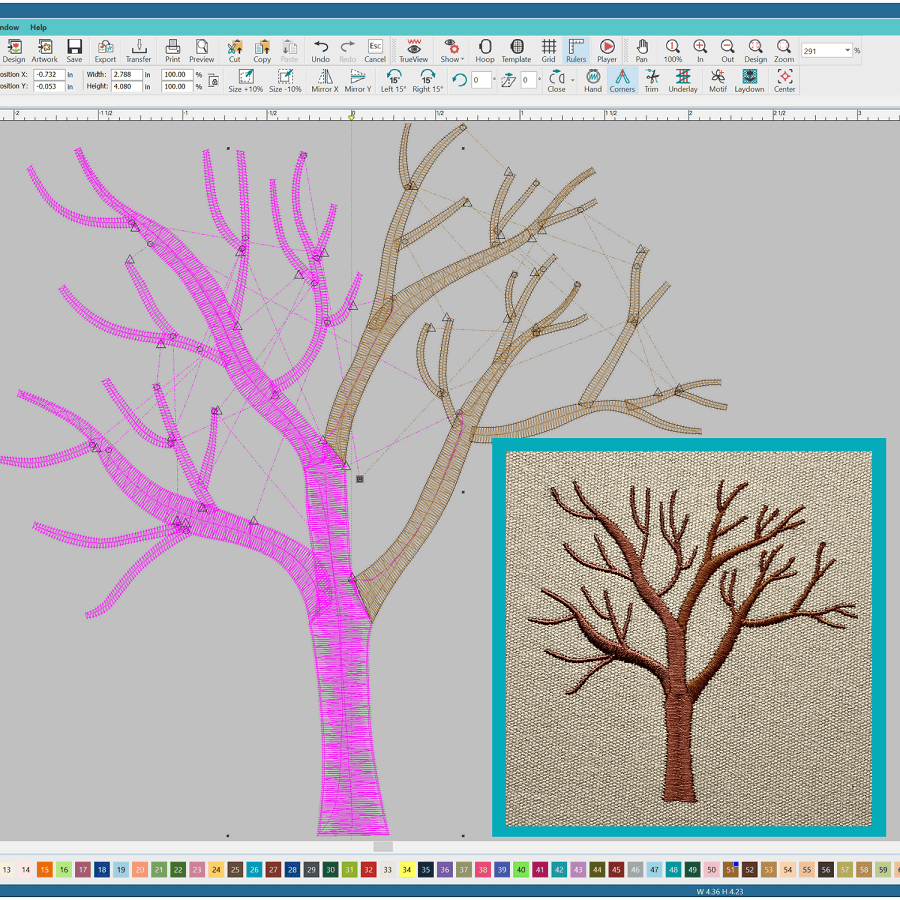Screen dimensions: 900x900
Task: Select the Hoop tool
Action: tap(485, 51)
